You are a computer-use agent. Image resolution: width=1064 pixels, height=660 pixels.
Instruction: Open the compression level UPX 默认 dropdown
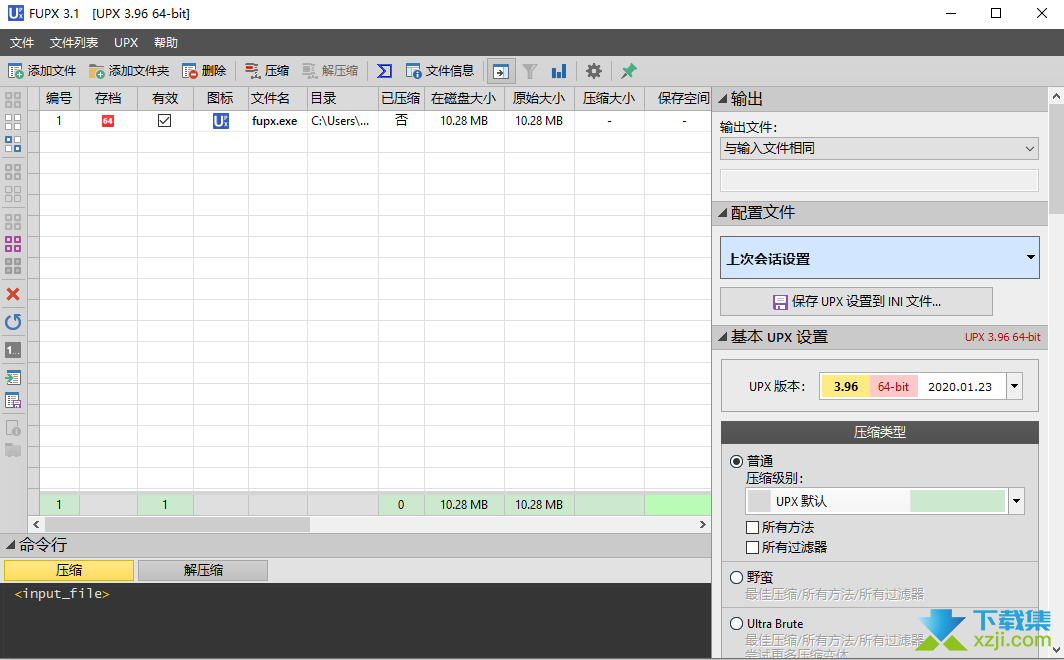pyautogui.click(x=1016, y=501)
